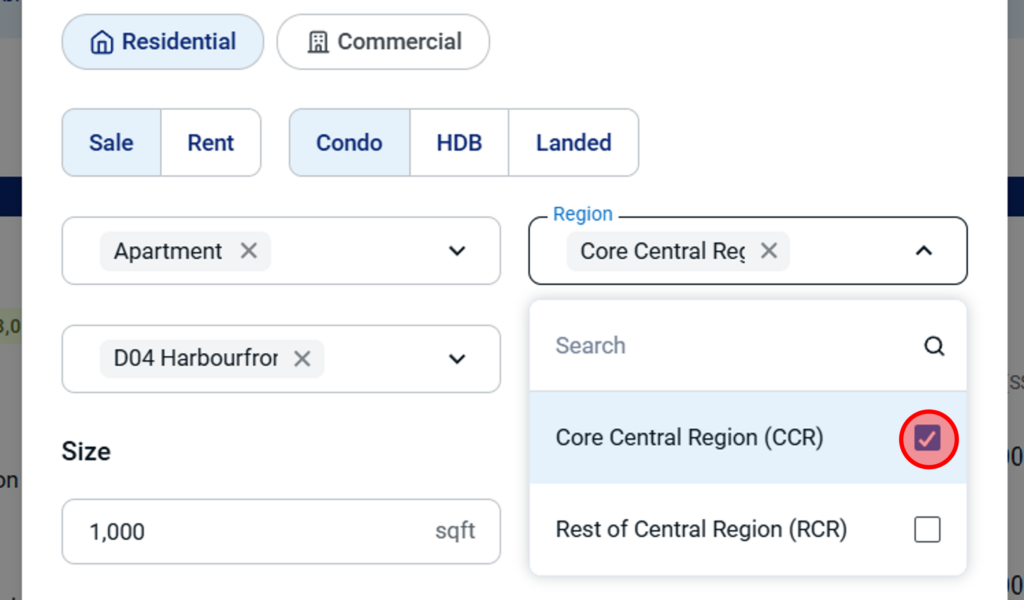Screen dimensions: 1024x600
Task: Collapse the Region dropdown using its chevron
Action: (x=924, y=251)
